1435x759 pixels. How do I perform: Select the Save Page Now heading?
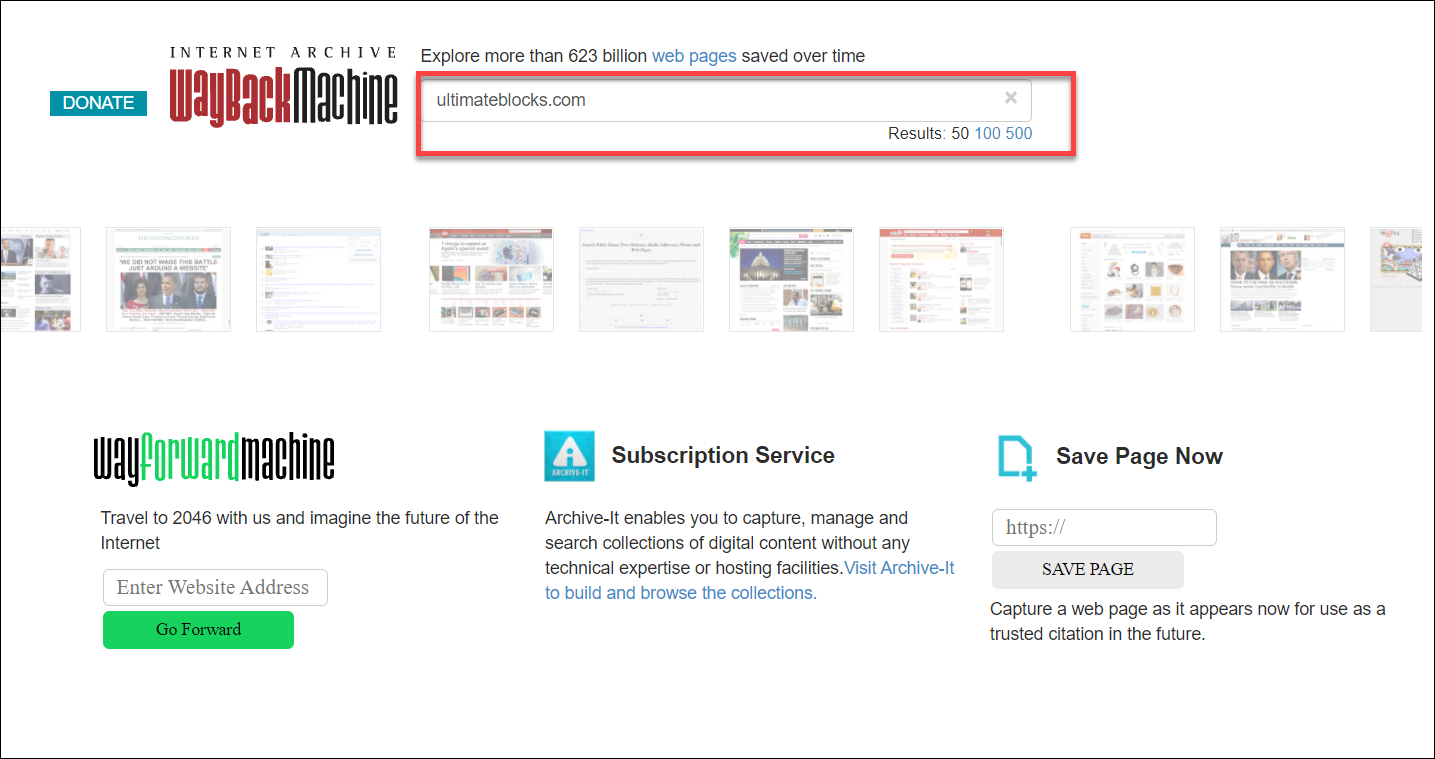pyautogui.click(x=1139, y=456)
